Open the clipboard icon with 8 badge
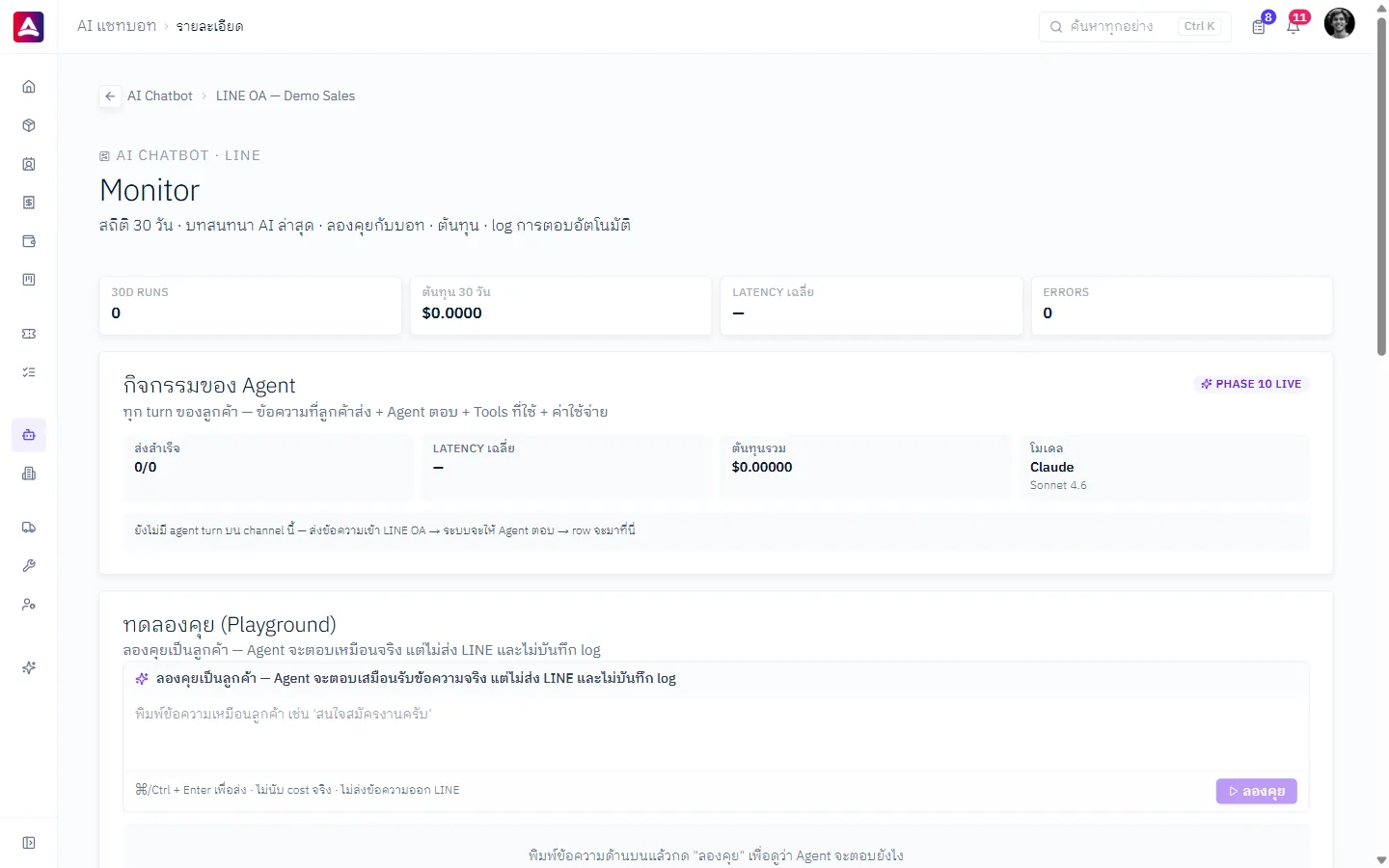1389x868 pixels. 1259,26
